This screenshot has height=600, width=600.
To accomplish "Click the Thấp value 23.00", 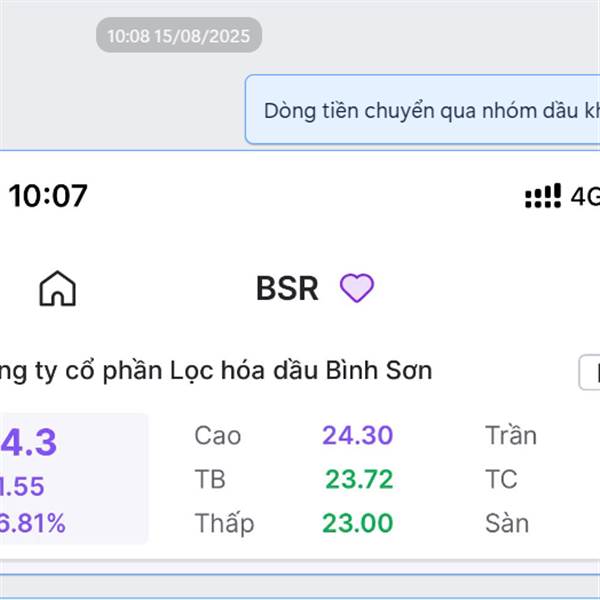I will (357, 523).
